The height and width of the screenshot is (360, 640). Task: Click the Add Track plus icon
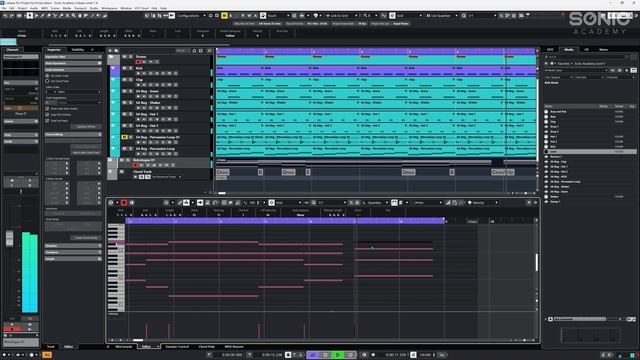[x=111, y=51]
